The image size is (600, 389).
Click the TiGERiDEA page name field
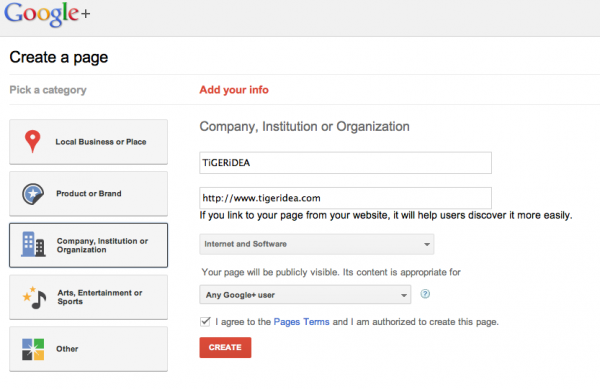(345, 163)
